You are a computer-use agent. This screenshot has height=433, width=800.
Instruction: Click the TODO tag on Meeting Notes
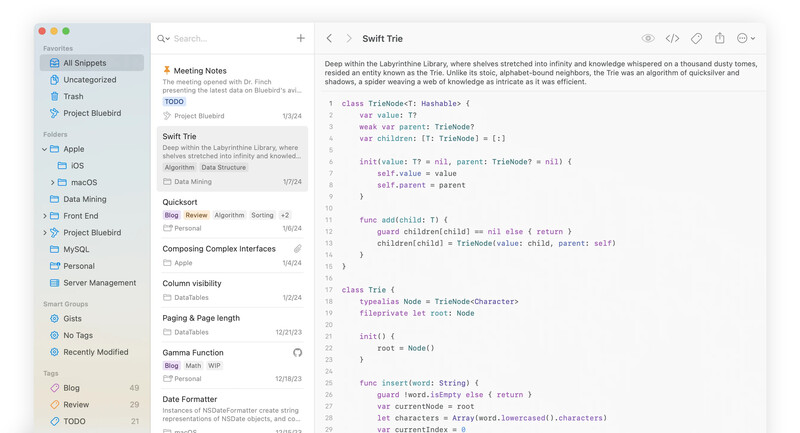(174, 102)
